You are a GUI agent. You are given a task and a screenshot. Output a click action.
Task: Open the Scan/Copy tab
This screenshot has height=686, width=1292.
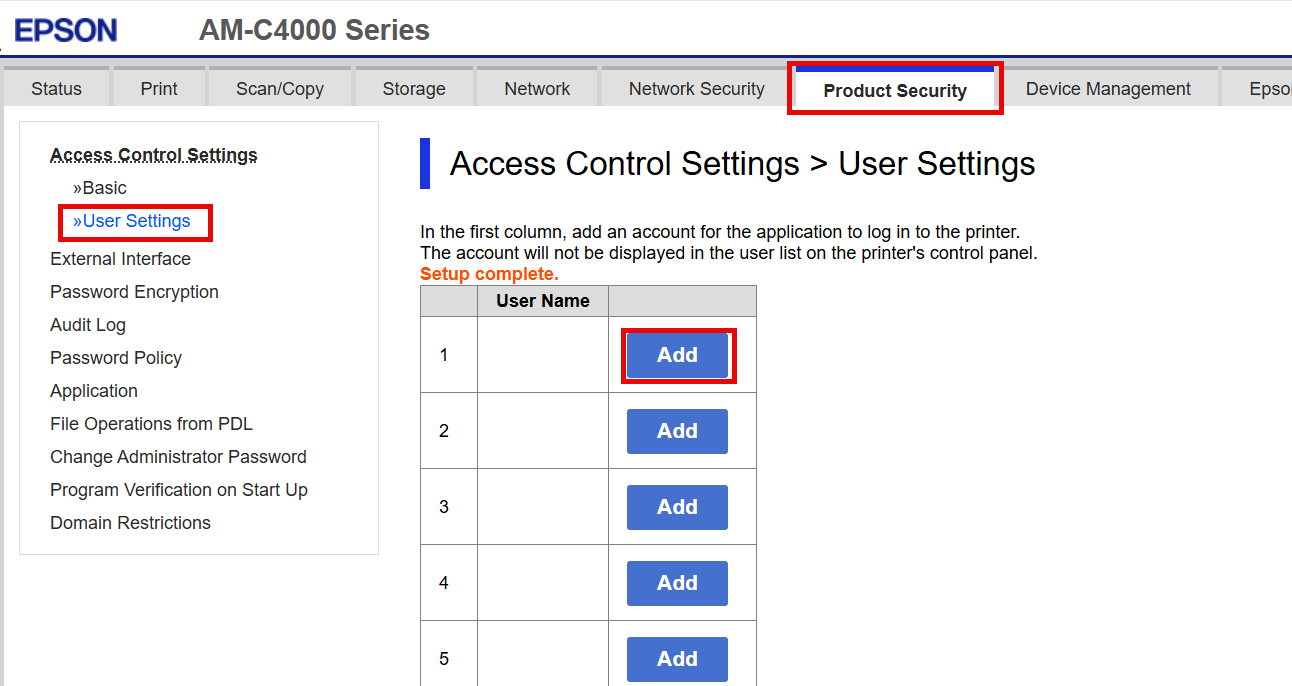(280, 89)
